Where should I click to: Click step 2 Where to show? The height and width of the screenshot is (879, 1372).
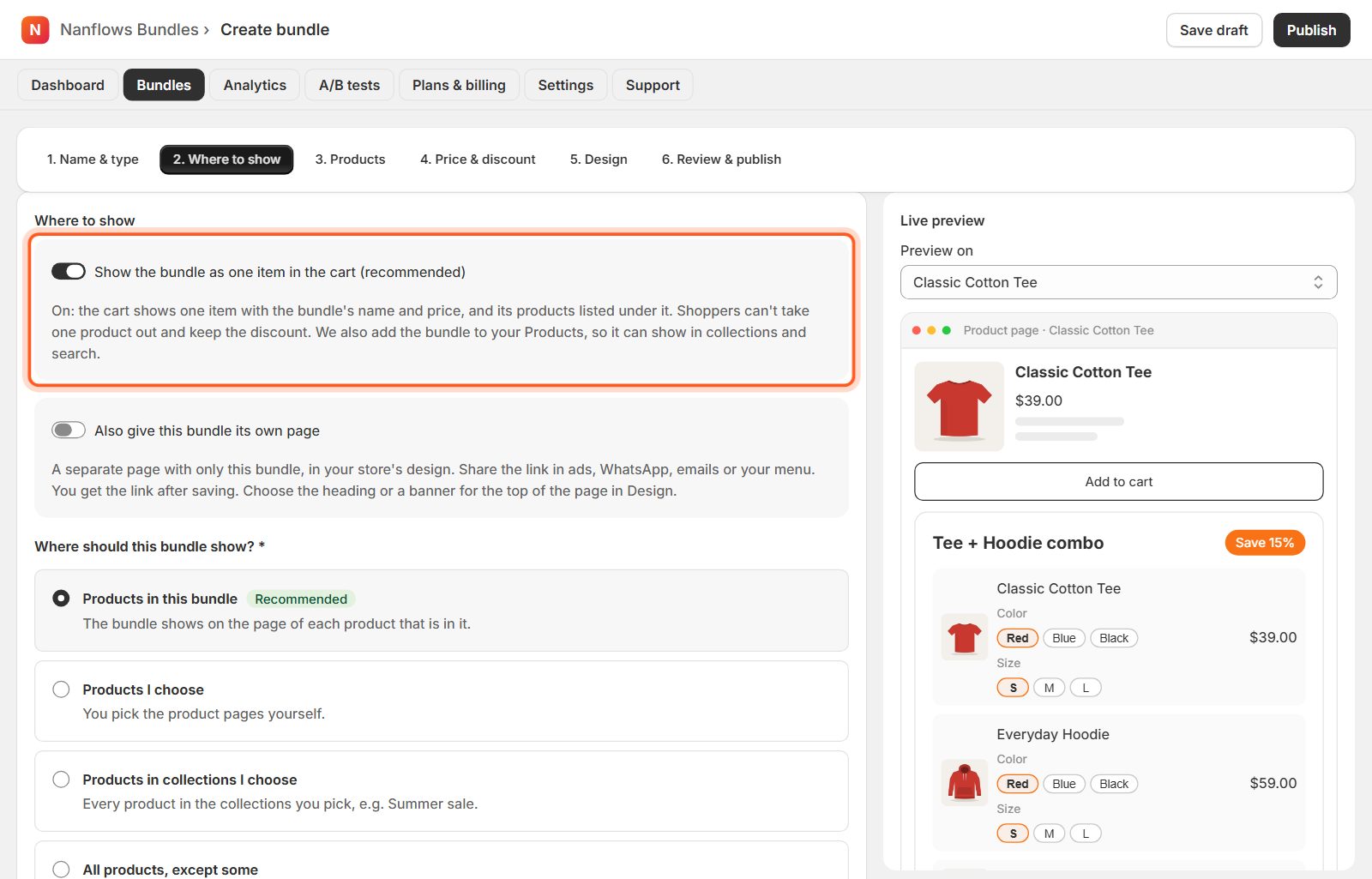(x=226, y=160)
